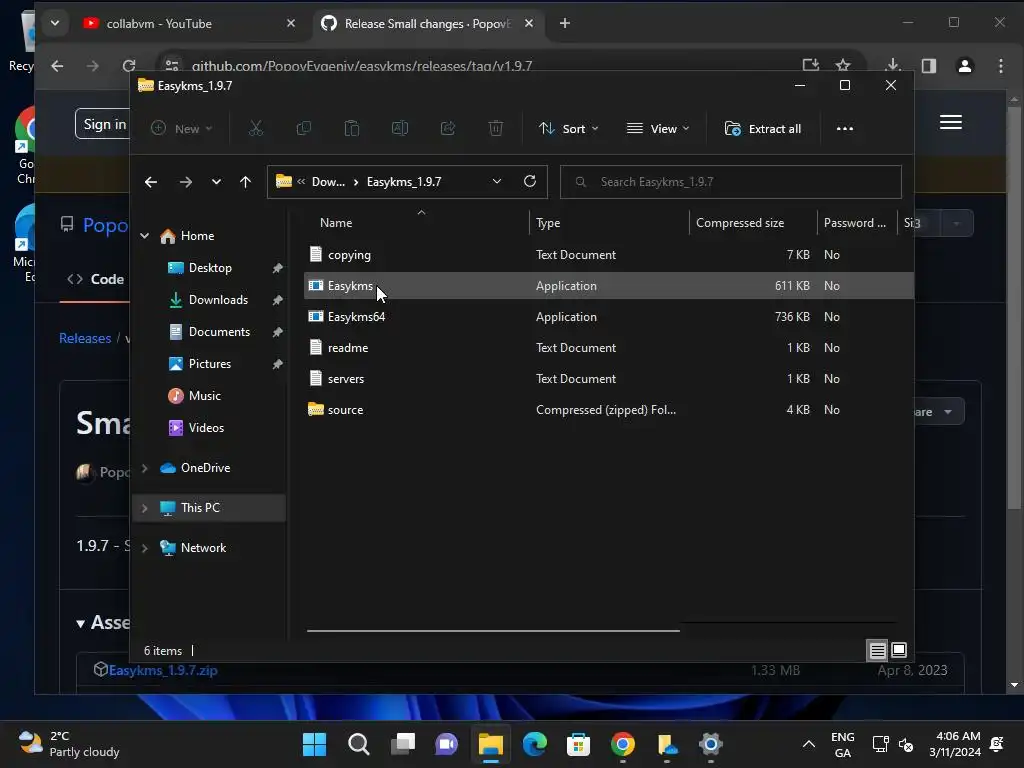This screenshot has width=1024, height=768.
Task: Go back in Explorer navigation
Action: point(151,182)
